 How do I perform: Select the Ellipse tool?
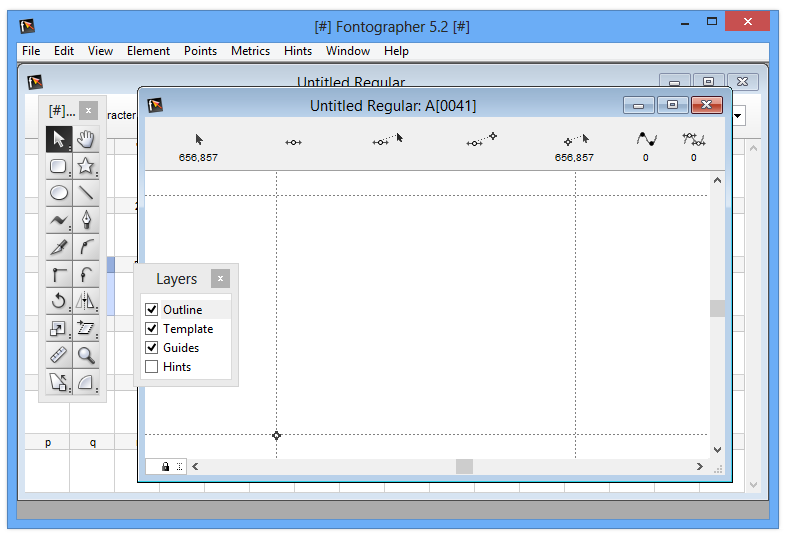point(59,193)
